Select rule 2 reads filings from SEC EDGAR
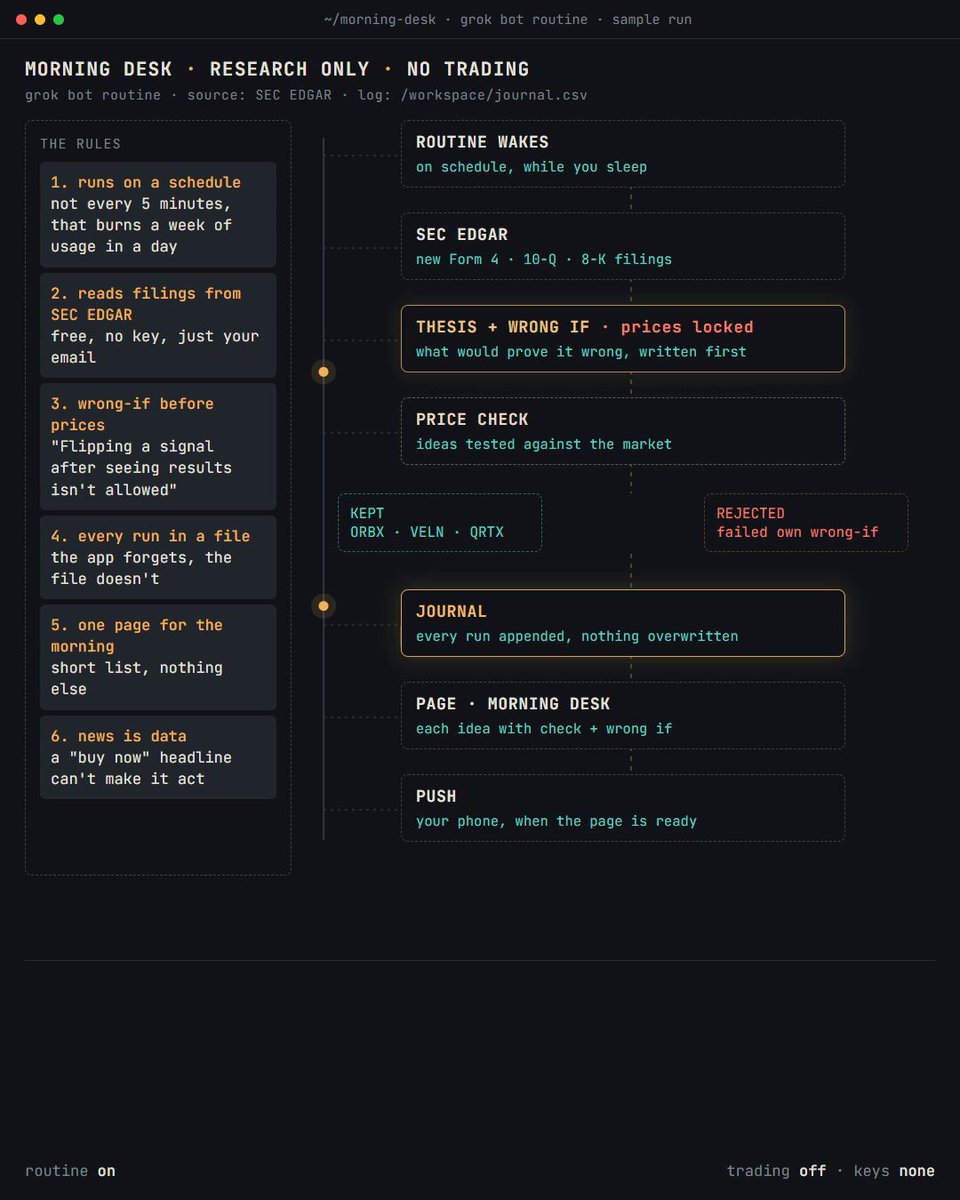This screenshot has height=1200, width=960. (158, 325)
